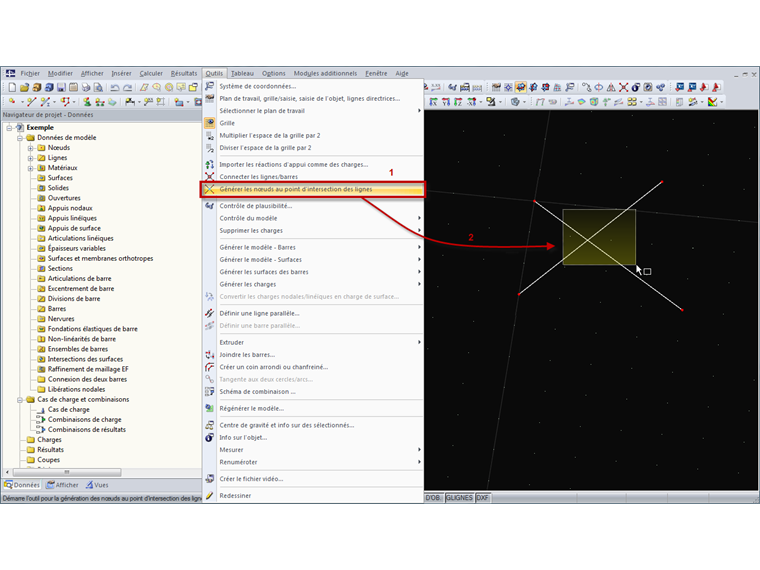The width and height of the screenshot is (760, 570).
Task: Expand the Nœuds tree node
Action: pyautogui.click(x=31, y=148)
